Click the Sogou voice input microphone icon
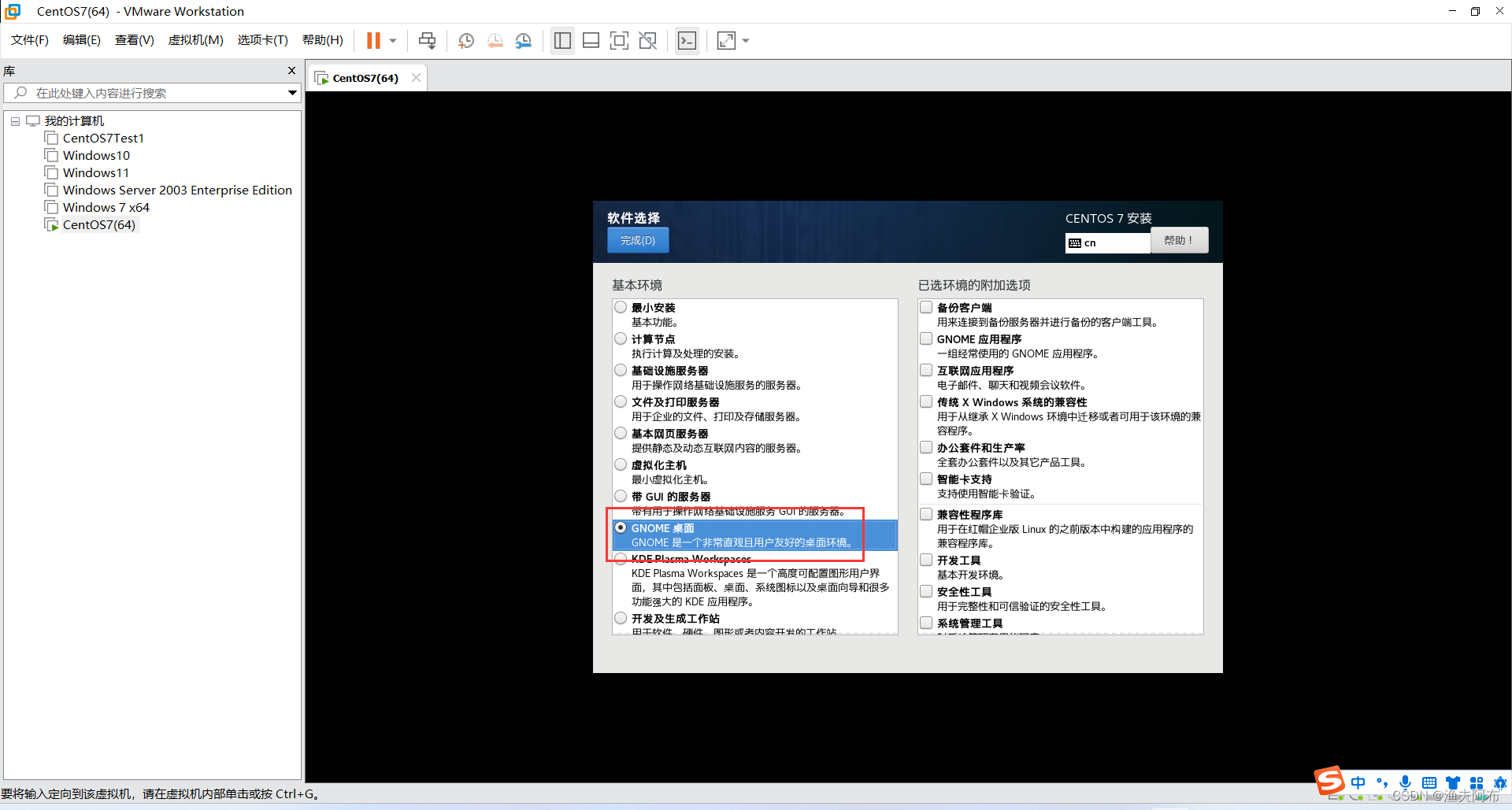 click(1406, 782)
